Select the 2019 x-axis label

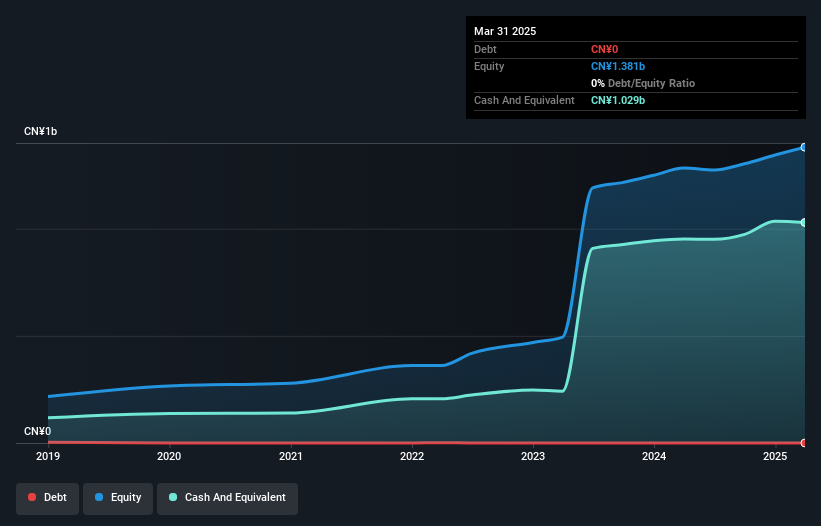(48, 457)
